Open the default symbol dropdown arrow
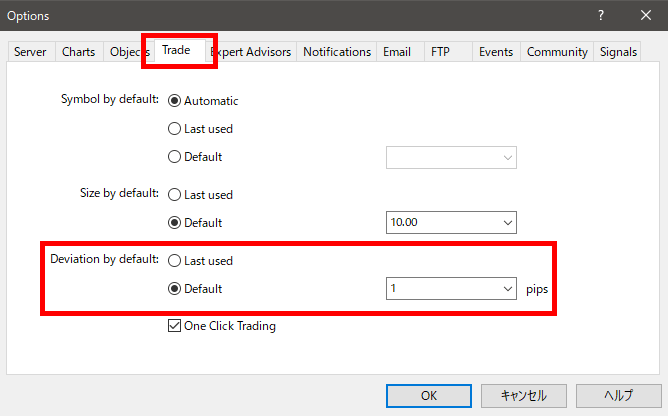 pos(507,158)
